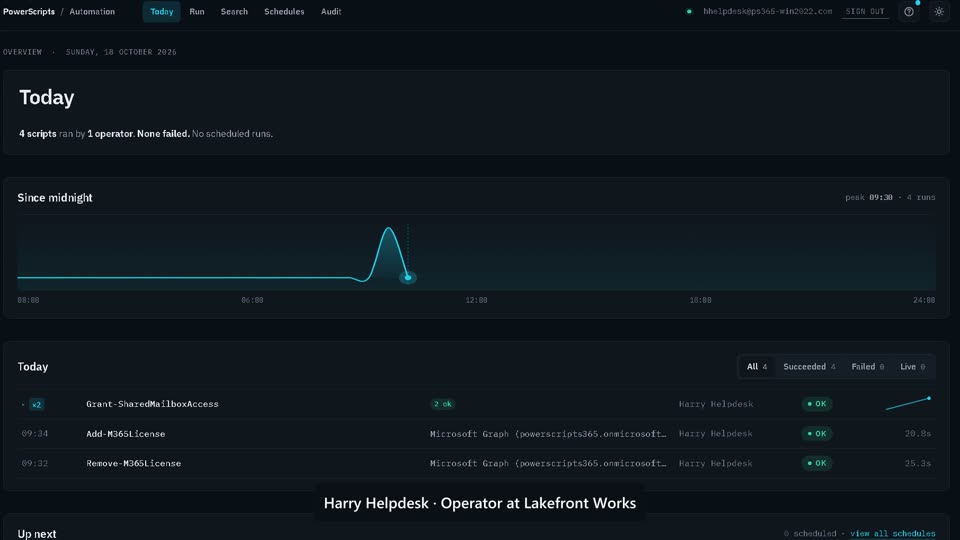Click the 25.3s duration value
Viewport: 960px width, 540px height.
[918, 463]
